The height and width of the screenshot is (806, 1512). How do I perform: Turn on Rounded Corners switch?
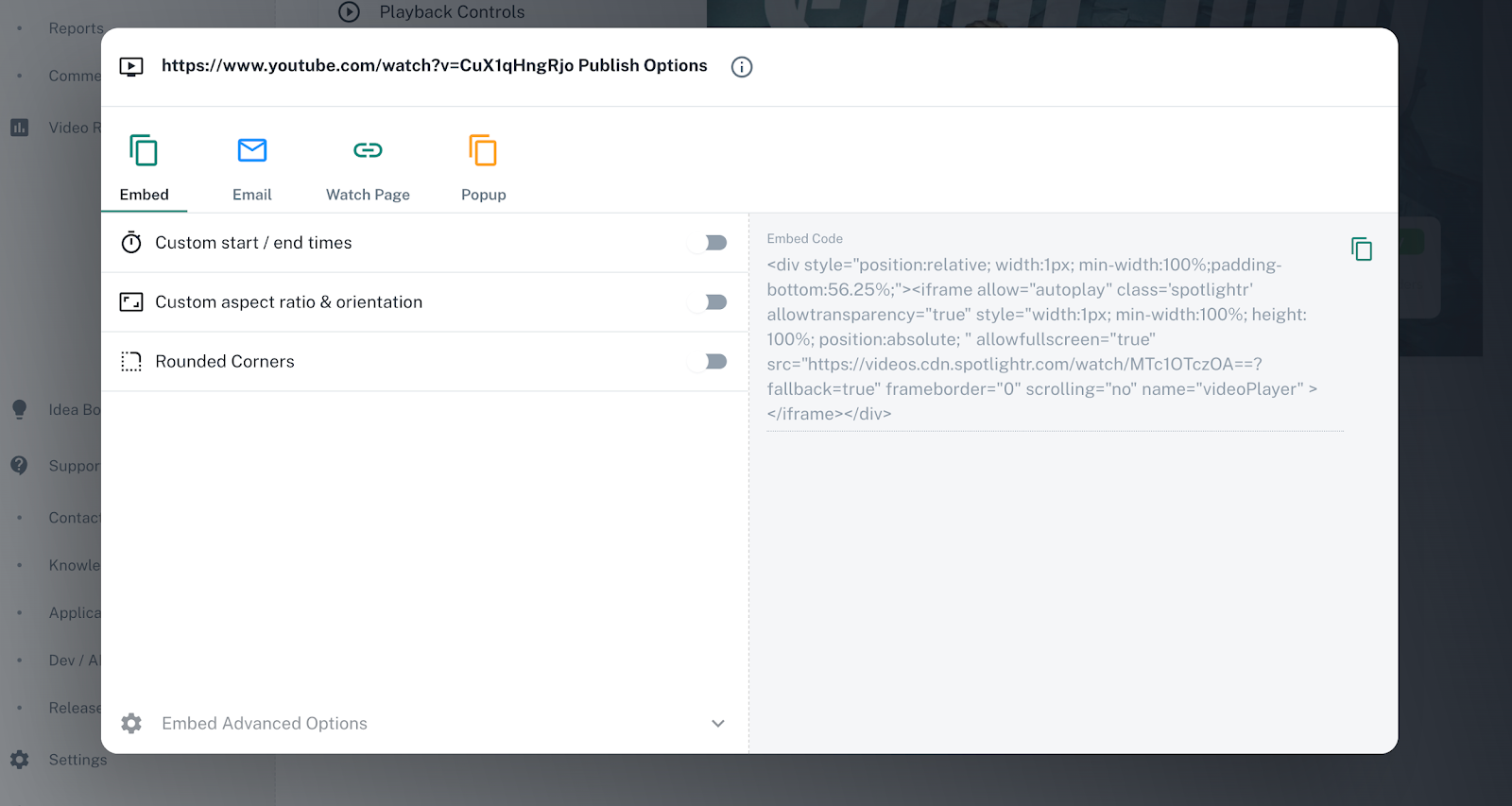(x=709, y=362)
